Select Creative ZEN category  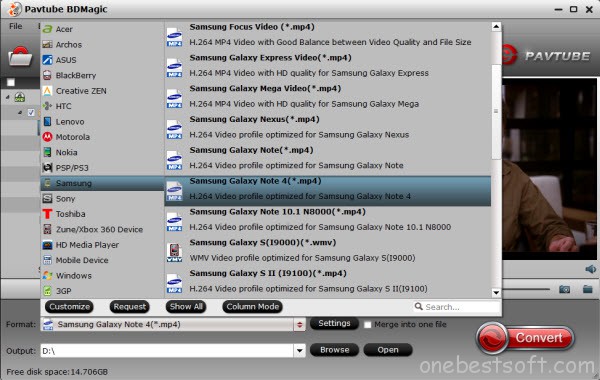coord(103,91)
